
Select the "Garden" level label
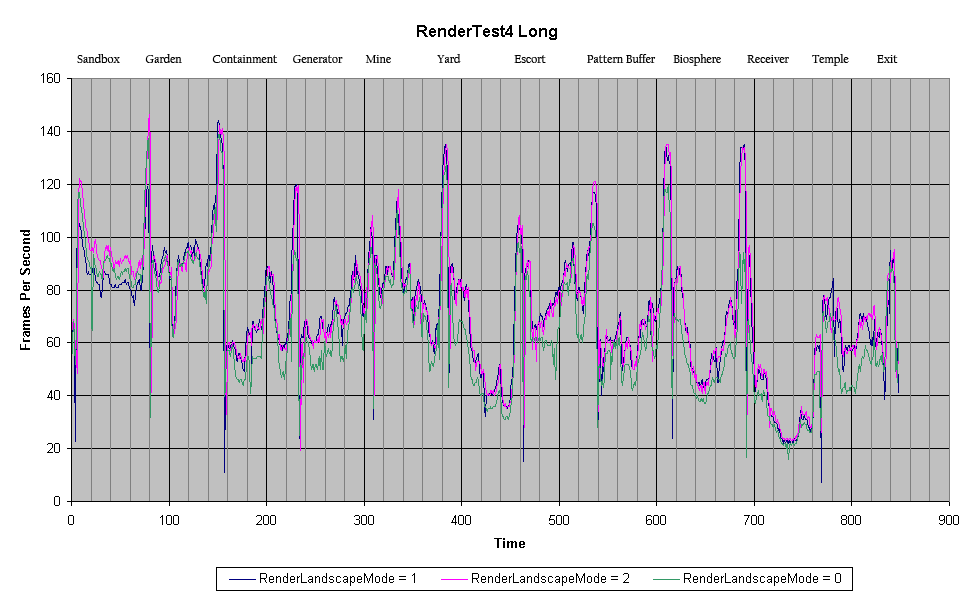[x=164, y=59]
